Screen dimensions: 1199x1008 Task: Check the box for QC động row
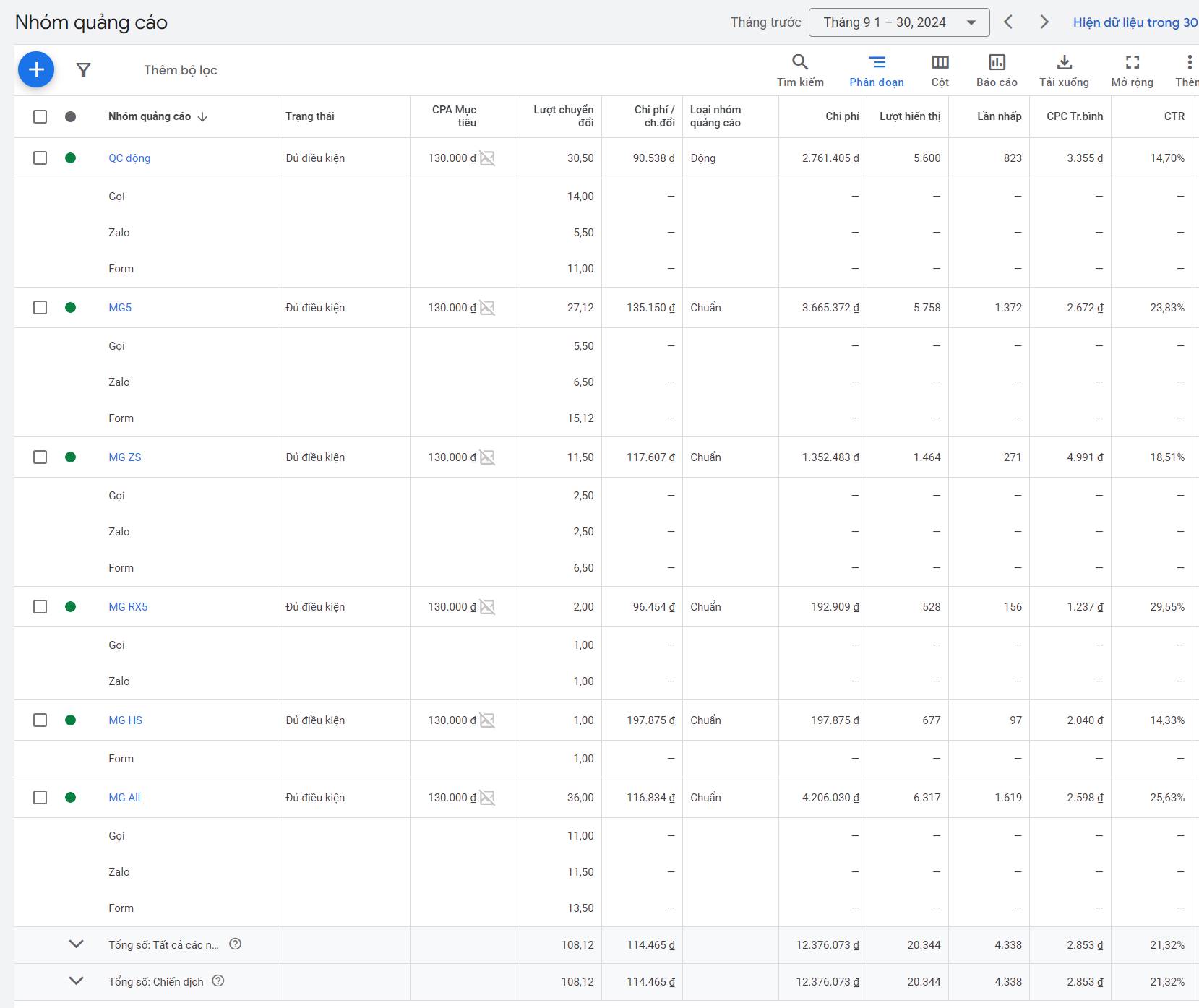tap(40, 158)
